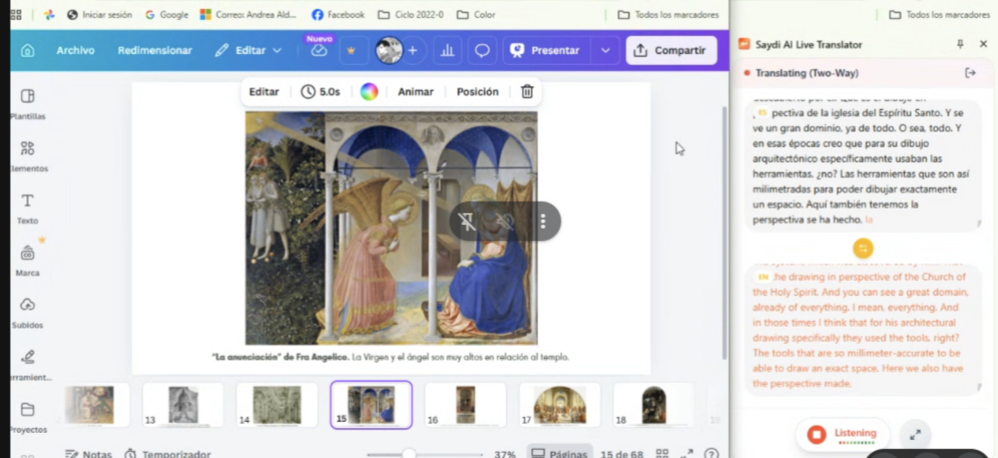Pin the Saydi AI Live Translator panel
This screenshot has width=998, height=458.
pos(960,45)
